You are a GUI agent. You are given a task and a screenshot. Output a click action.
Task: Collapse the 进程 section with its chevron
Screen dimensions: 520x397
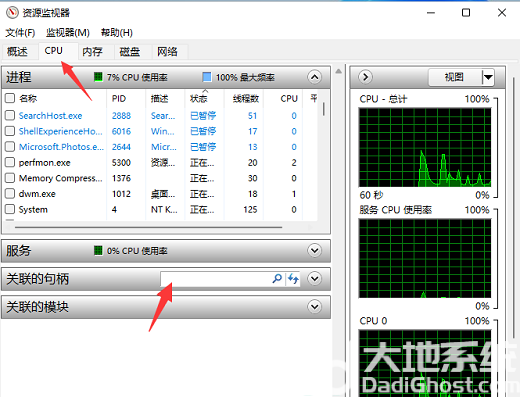(315, 77)
